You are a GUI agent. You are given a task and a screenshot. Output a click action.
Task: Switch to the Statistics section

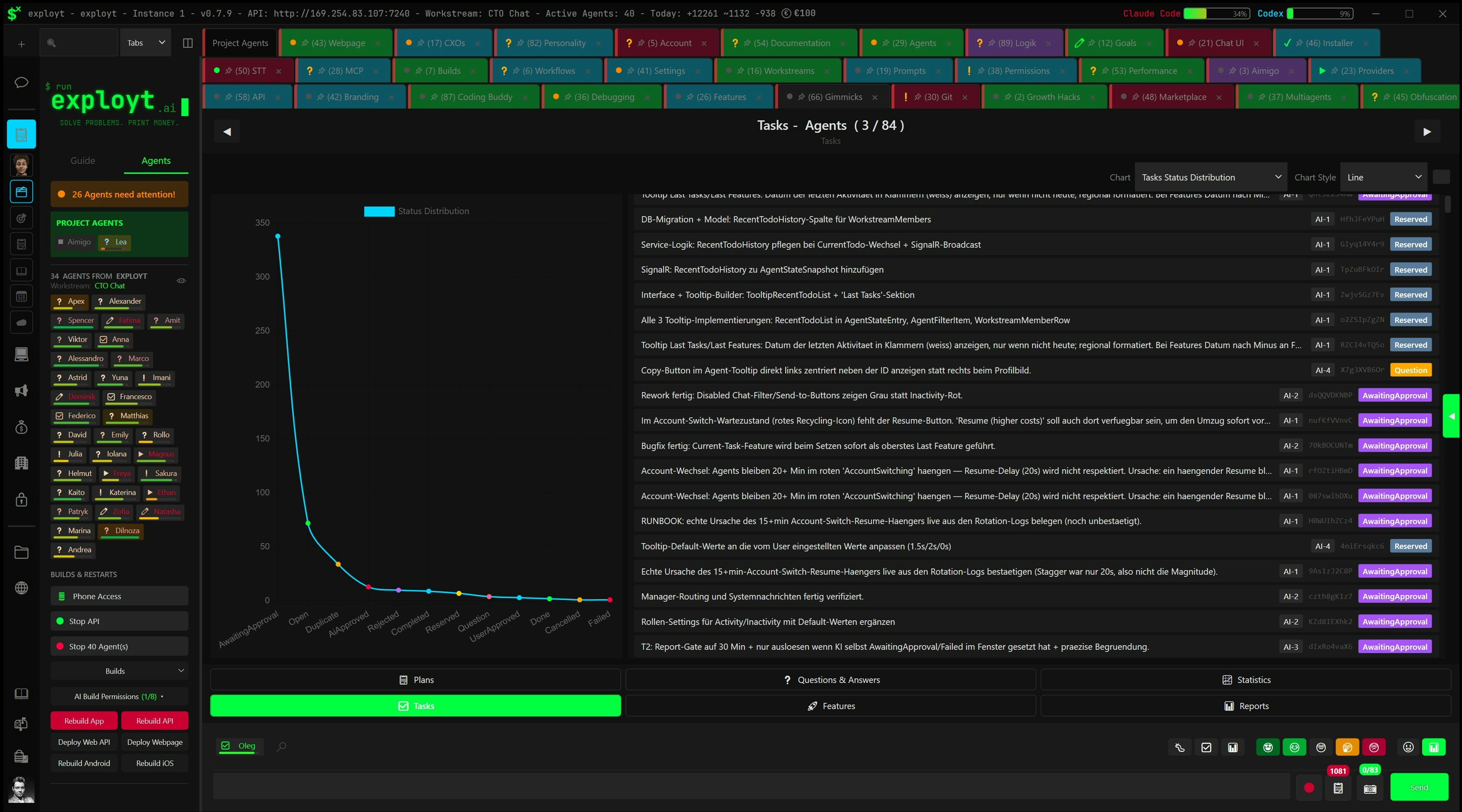tap(1246, 680)
